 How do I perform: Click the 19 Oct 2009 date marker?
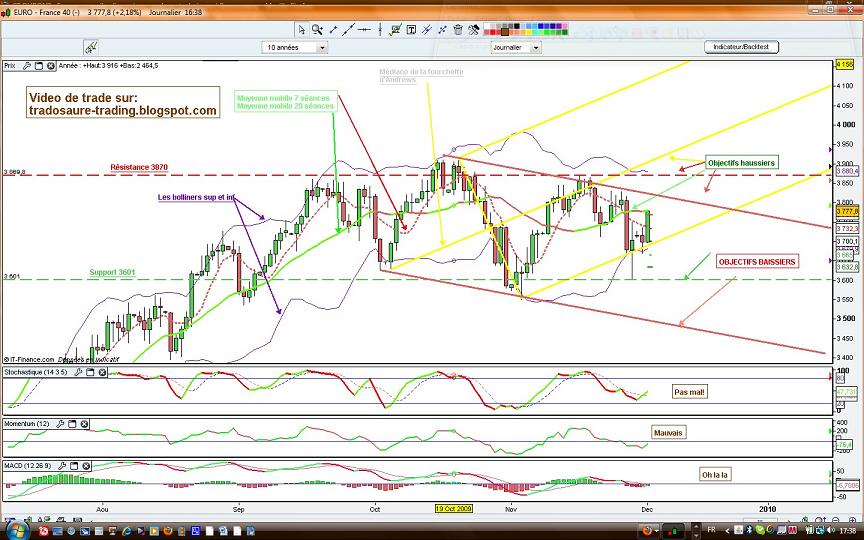(453, 509)
